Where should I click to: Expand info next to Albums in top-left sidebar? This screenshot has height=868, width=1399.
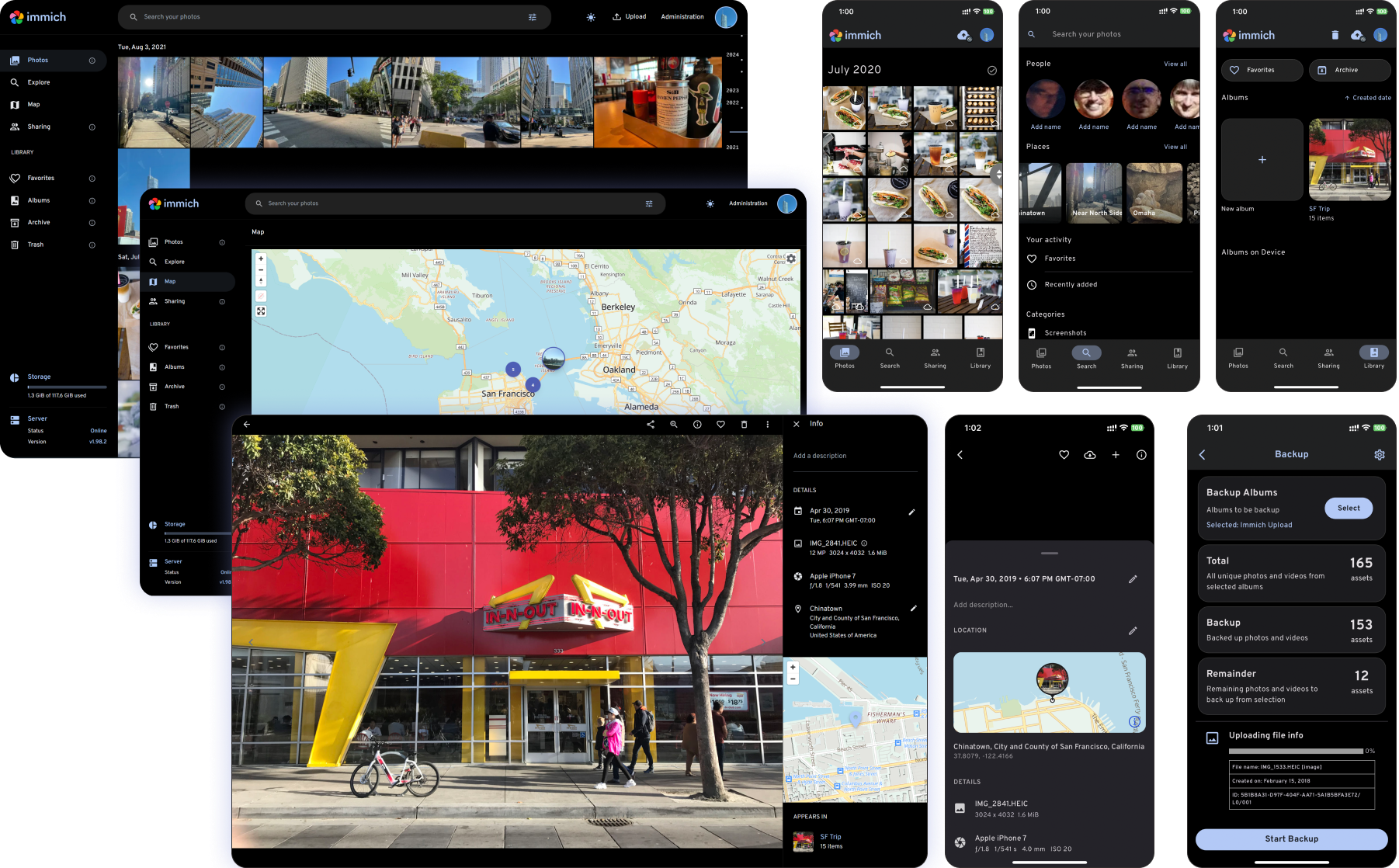[x=92, y=200]
